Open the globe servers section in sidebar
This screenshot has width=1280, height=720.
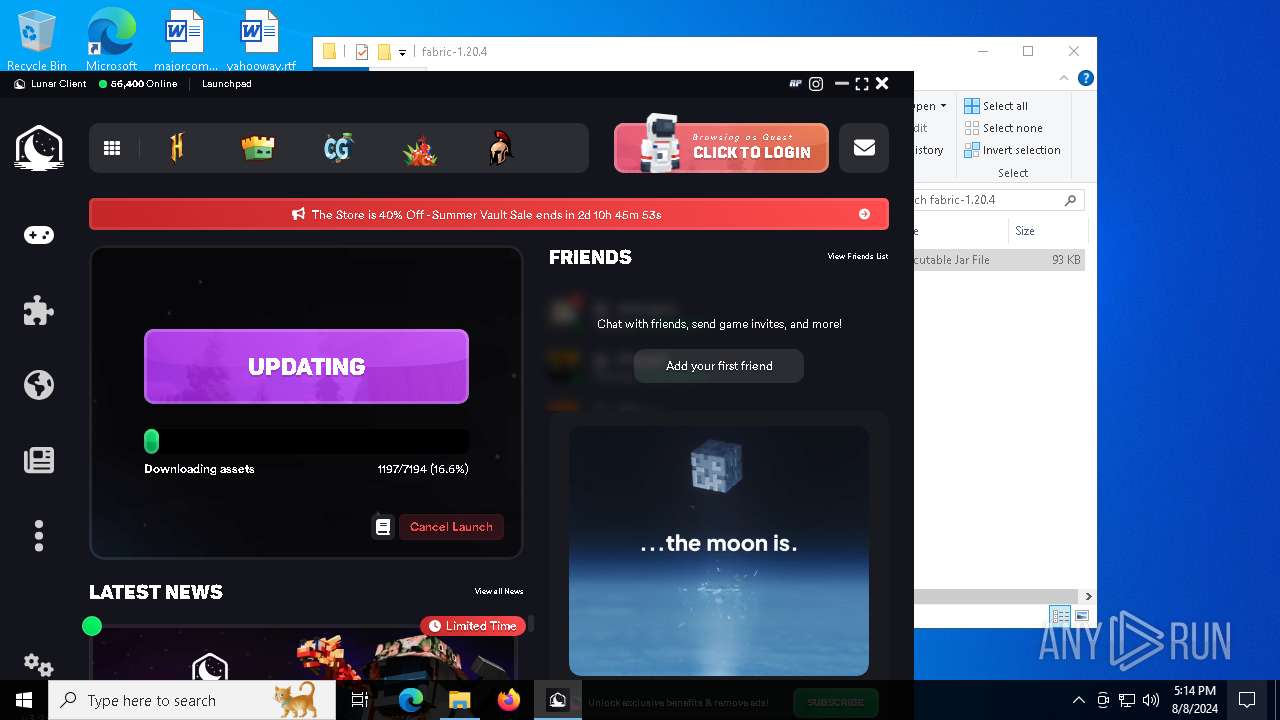pyautogui.click(x=39, y=385)
